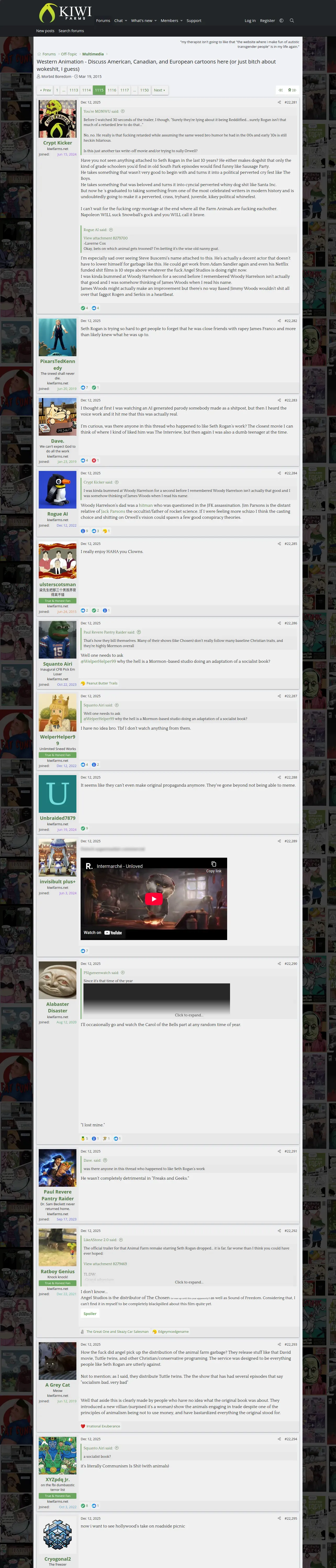Viewport: 336px width, 1568px height.
Task: Open the Multimedia breadcrumb link
Action: coord(93,54)
